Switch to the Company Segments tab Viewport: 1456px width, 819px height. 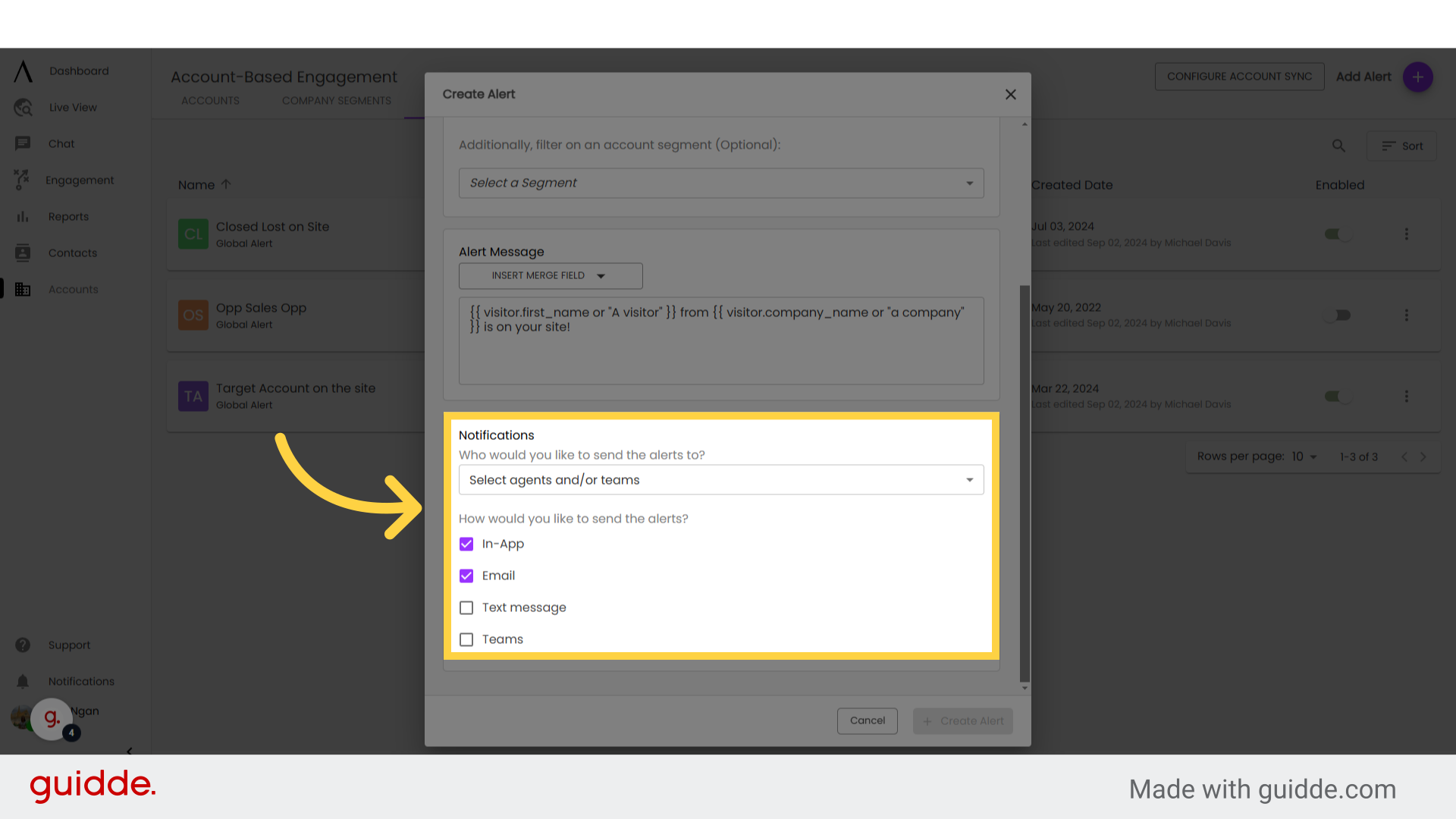coord(337,100)
